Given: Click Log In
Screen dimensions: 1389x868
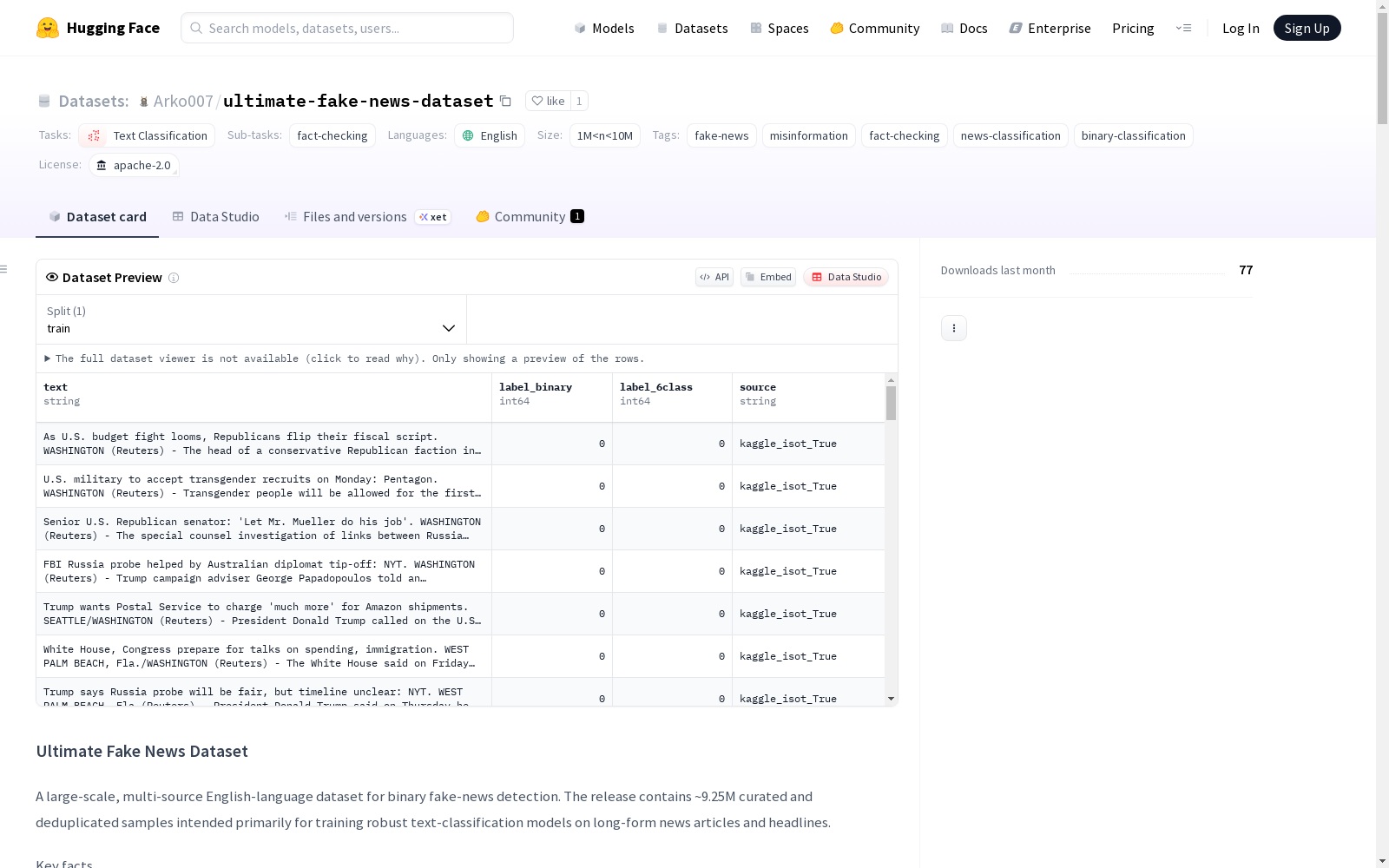Looking at the screenshot, I should (x=1241, y=28).
